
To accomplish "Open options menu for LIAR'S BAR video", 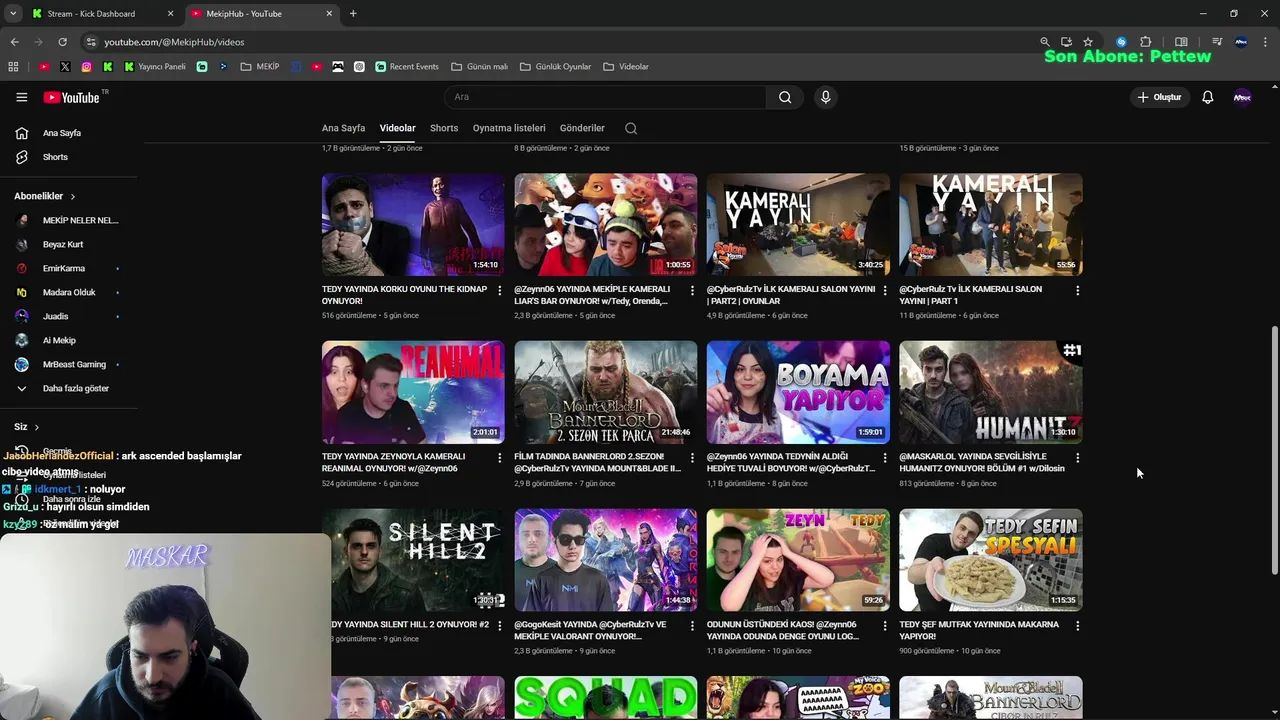I will 692,290.
